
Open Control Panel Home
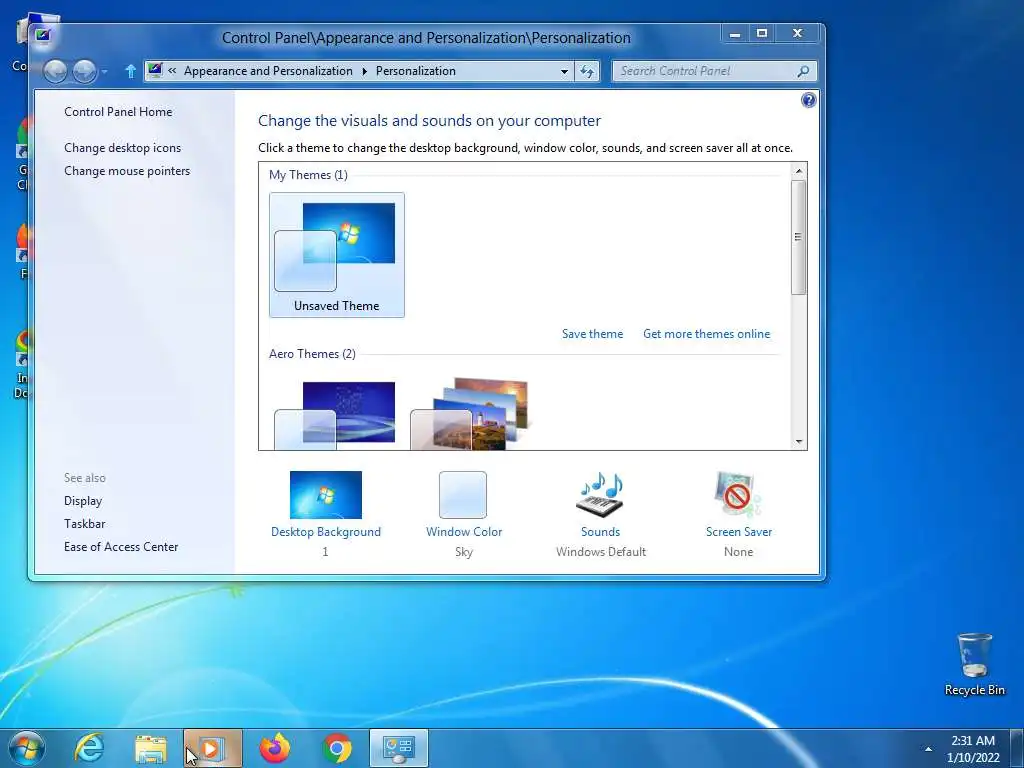(118, 112)
